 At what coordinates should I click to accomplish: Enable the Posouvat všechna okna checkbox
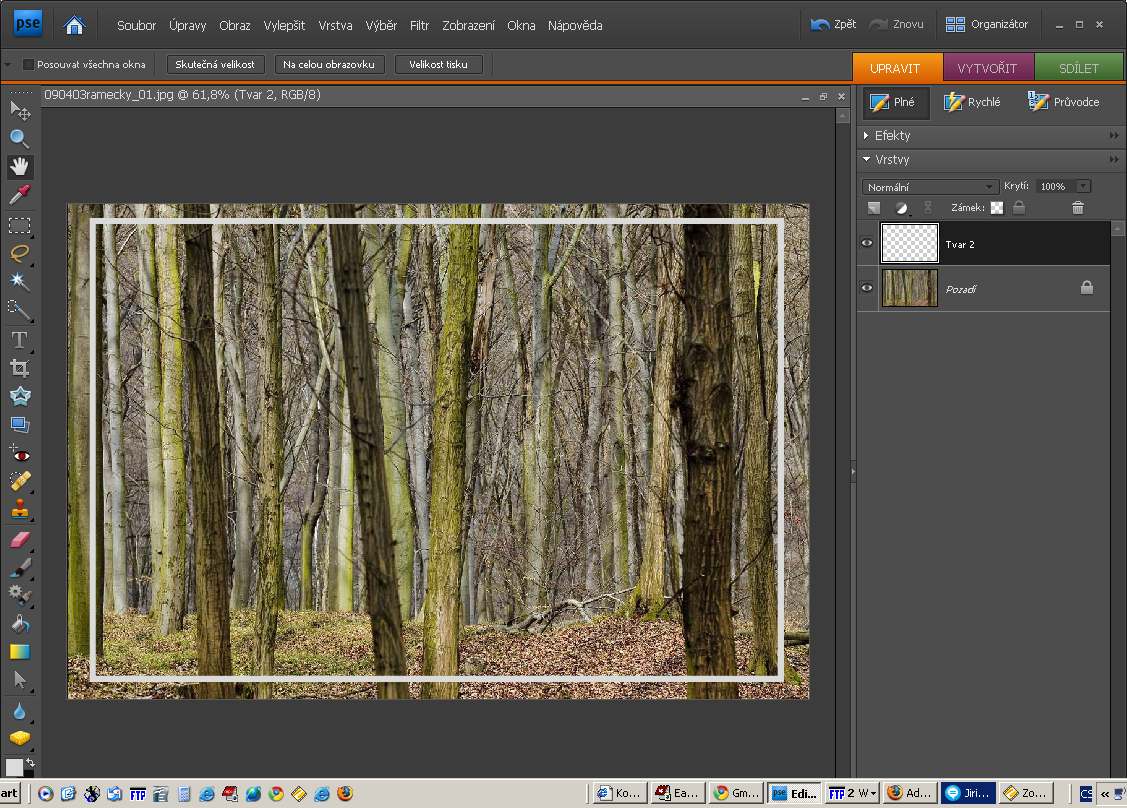pyautogui.click(x=28, y=64)
